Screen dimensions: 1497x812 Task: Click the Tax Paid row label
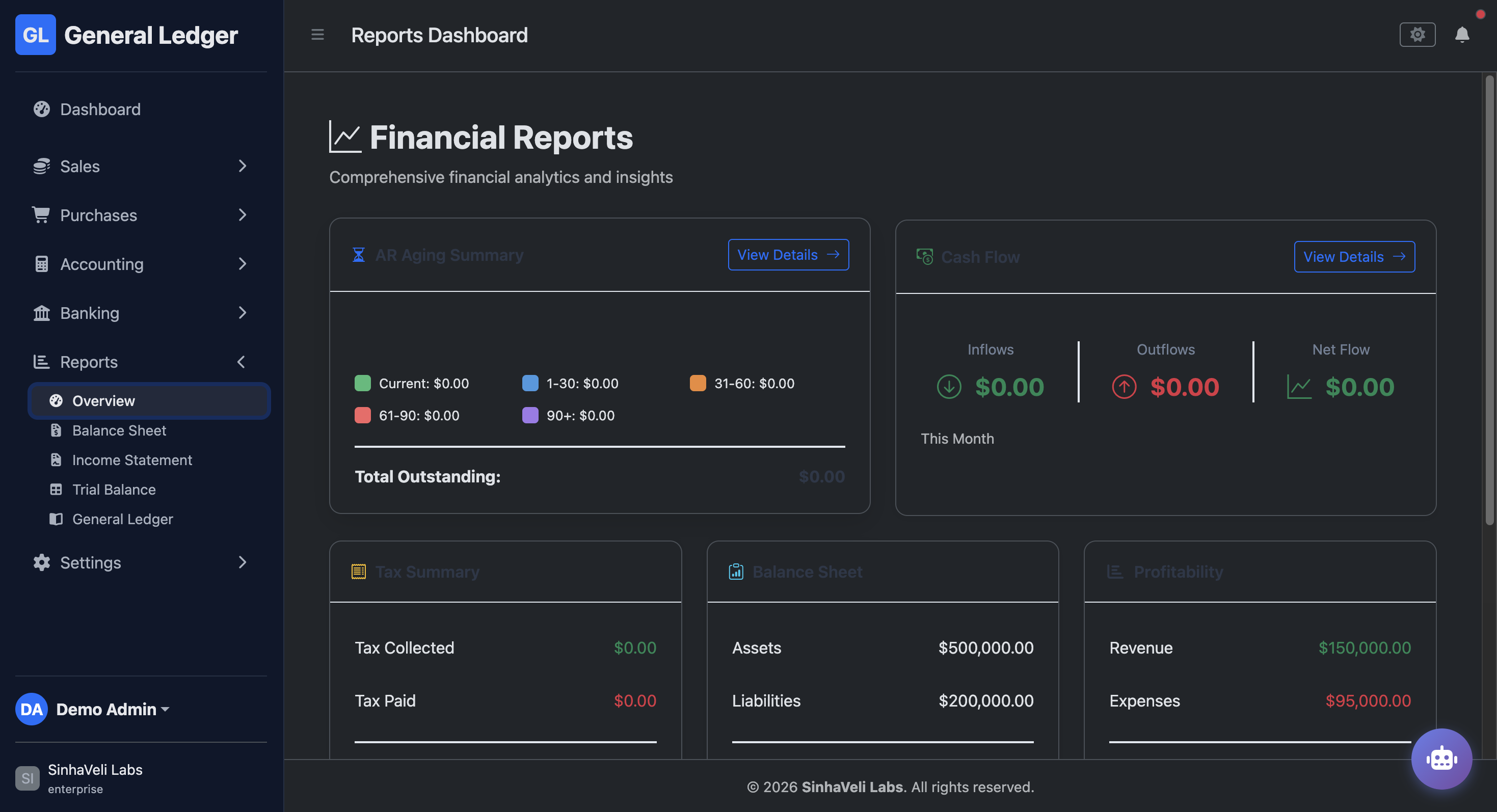pyautogui.click(x=385, y=700)
